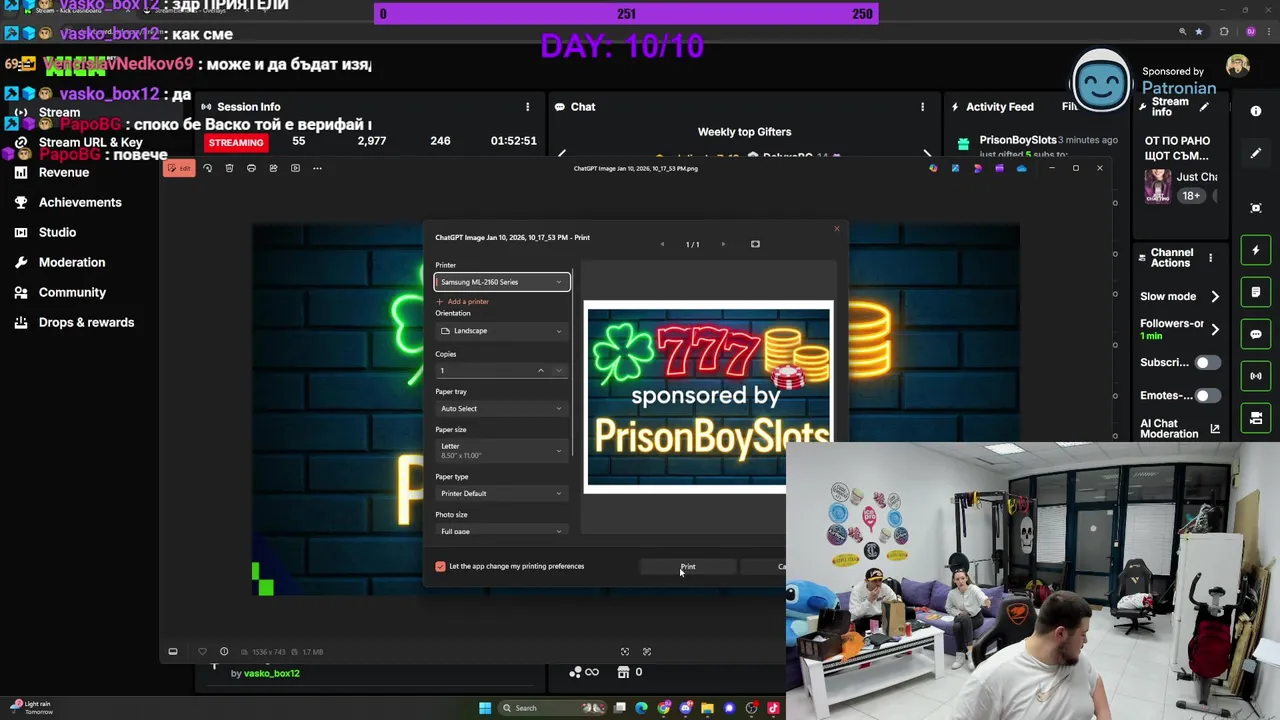Viewport: 1280px width, 720px height.
Task: Favorite the image with heart icon
Action: tap(202, 651)
